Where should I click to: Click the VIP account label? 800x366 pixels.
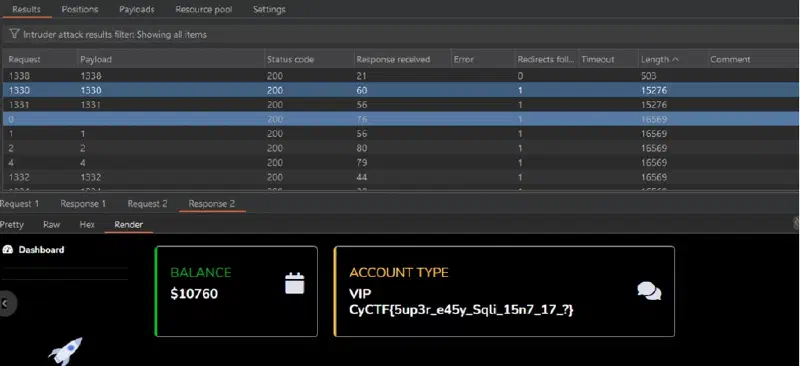[360, 294]
